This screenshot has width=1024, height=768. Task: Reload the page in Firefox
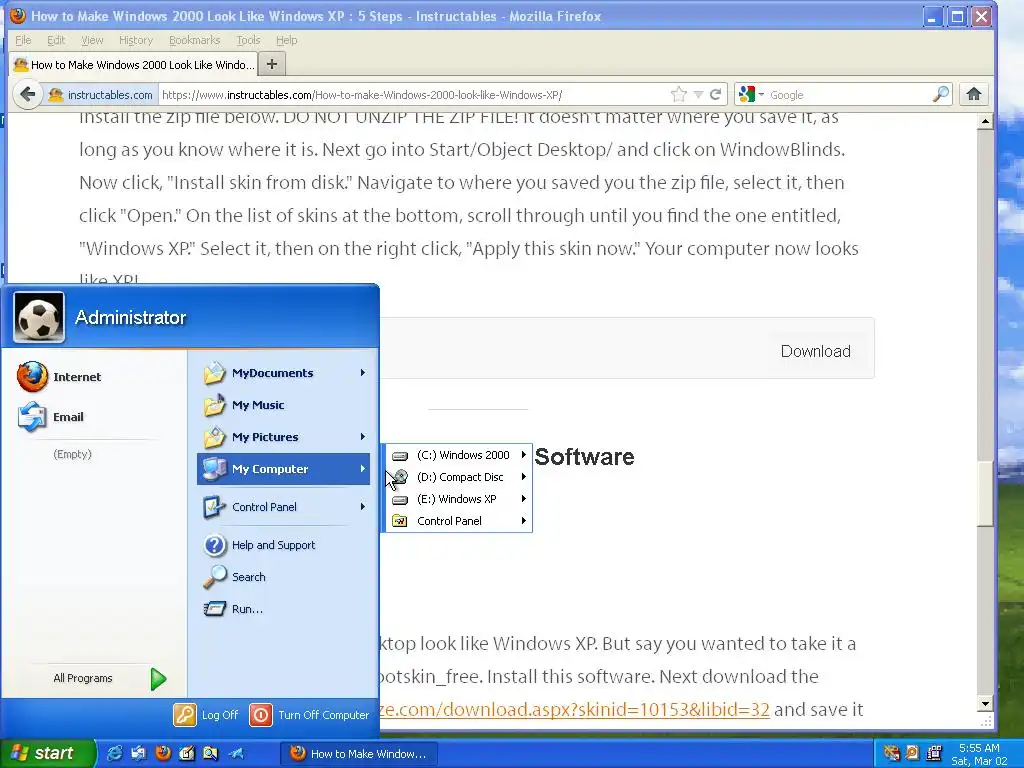(716, 95)
